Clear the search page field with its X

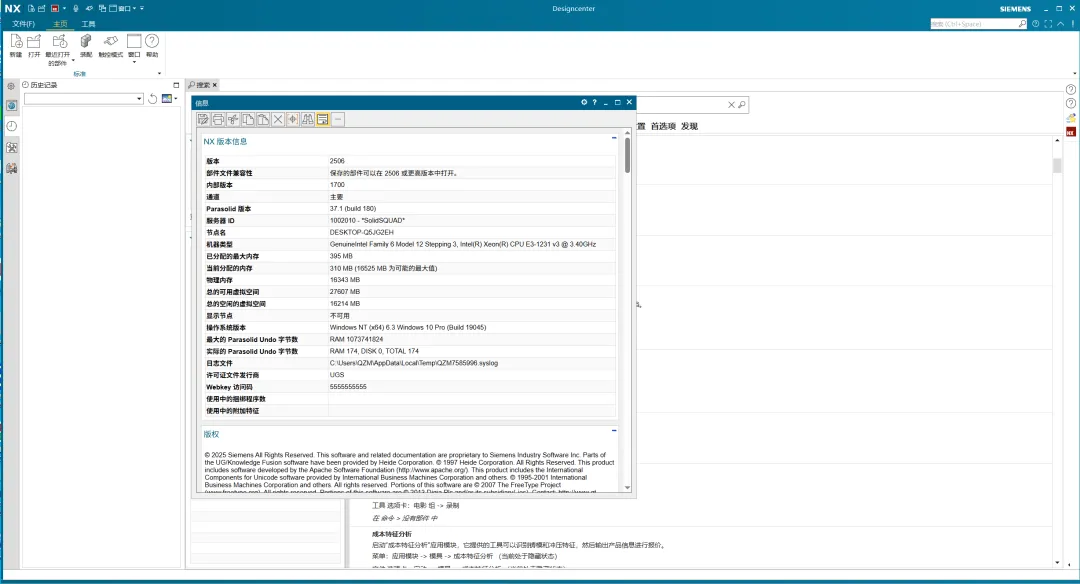click(731, 105)
